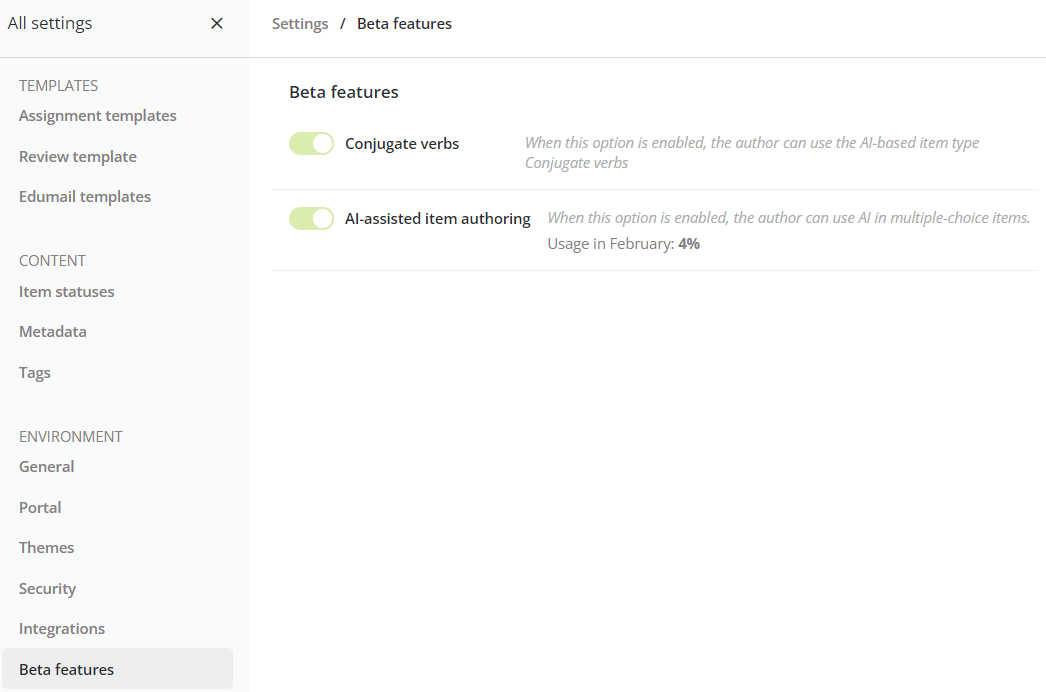Screen dimensions: 1046x692
Task: Open Item statuses settings
Action: coord(66,291)
